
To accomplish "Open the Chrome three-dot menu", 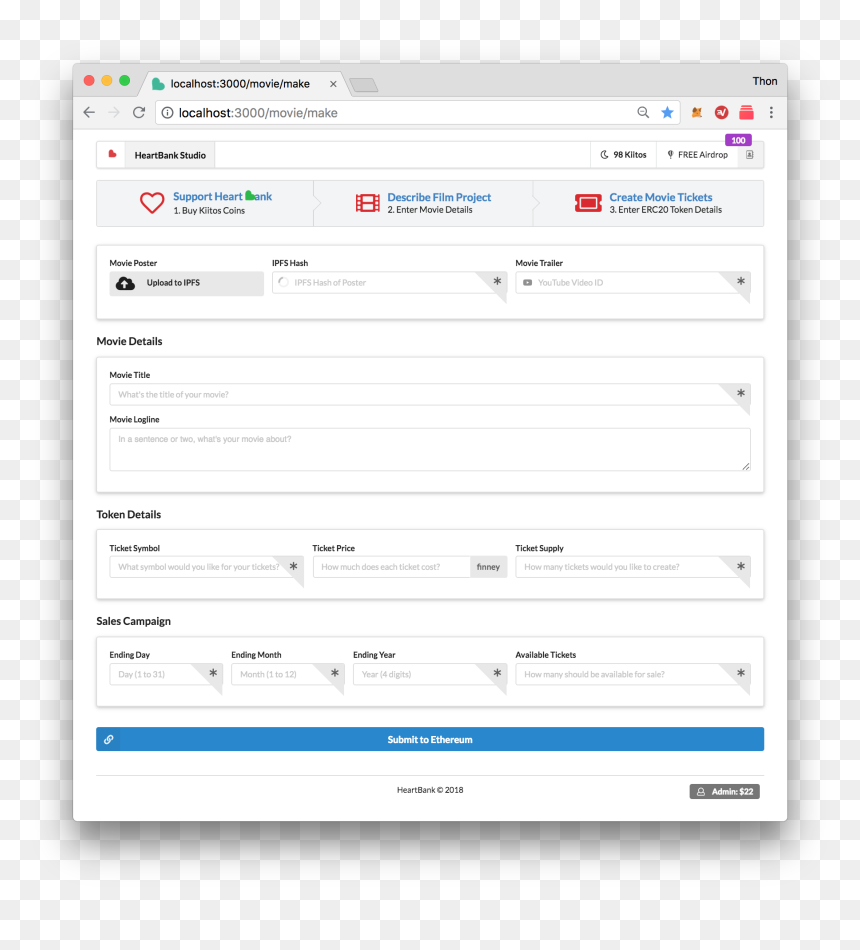I will [771, 112].
